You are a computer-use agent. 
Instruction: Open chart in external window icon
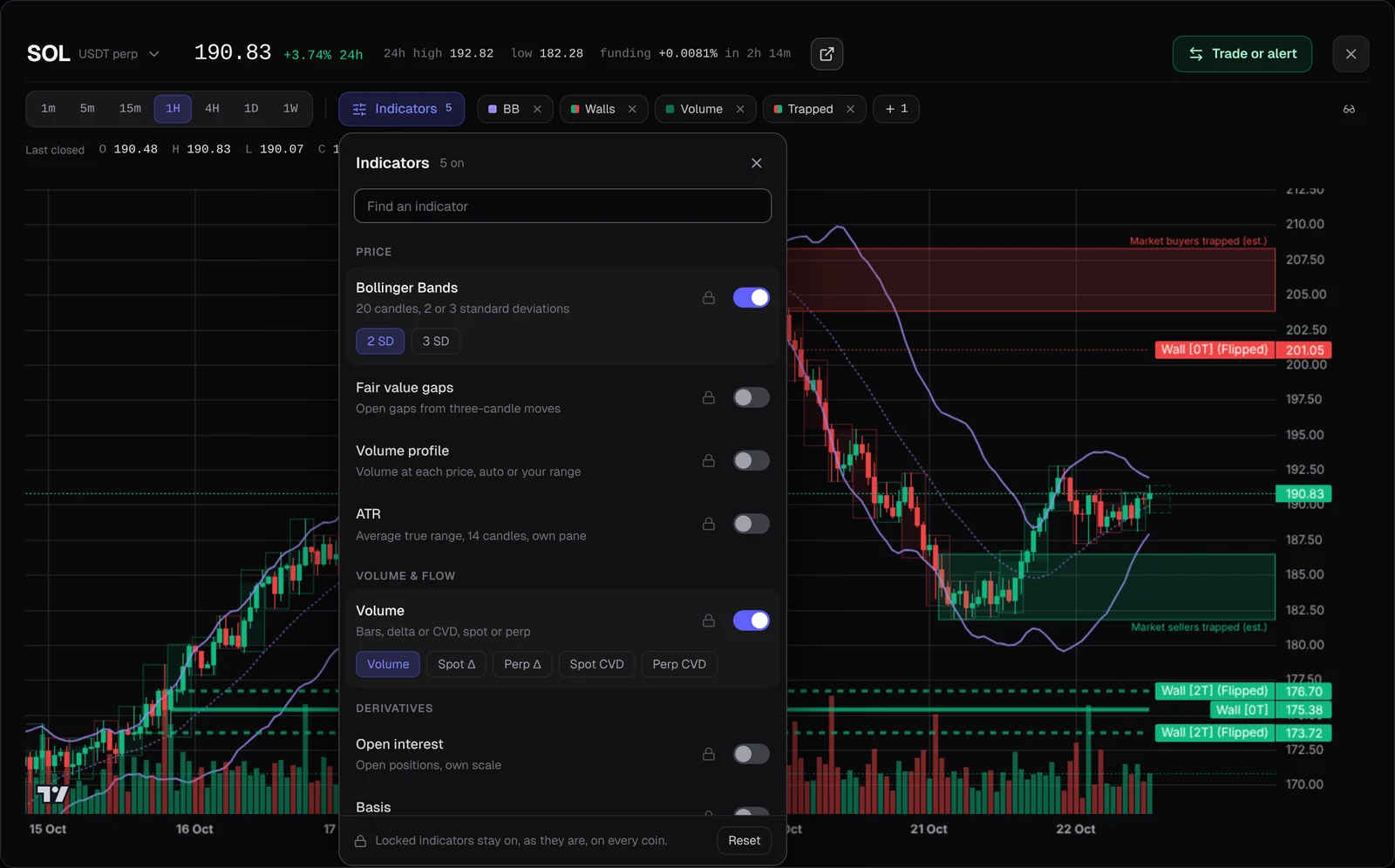pyautogui.click(x=827, y=54)
